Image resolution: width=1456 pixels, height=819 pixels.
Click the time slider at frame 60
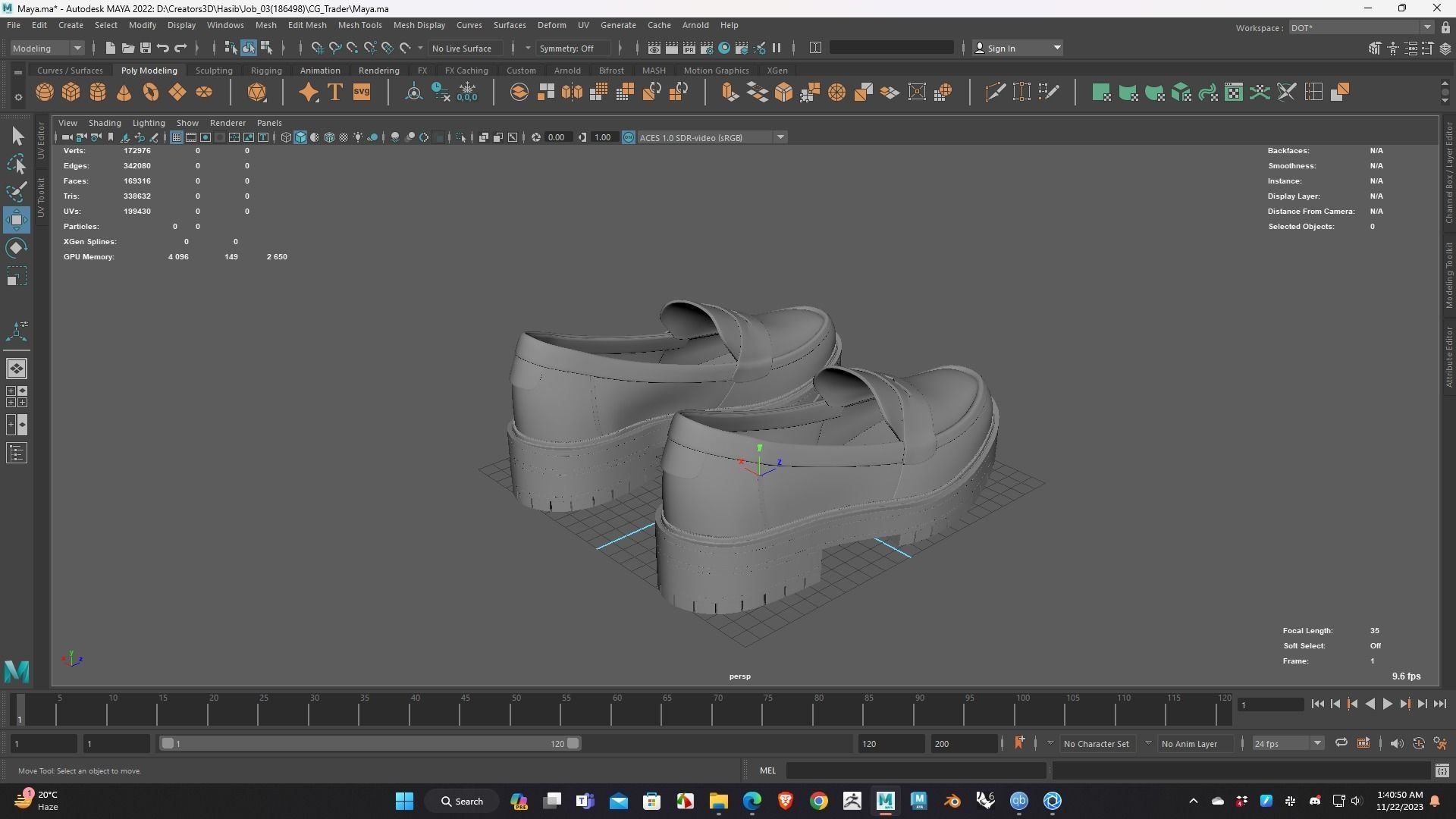612,711
